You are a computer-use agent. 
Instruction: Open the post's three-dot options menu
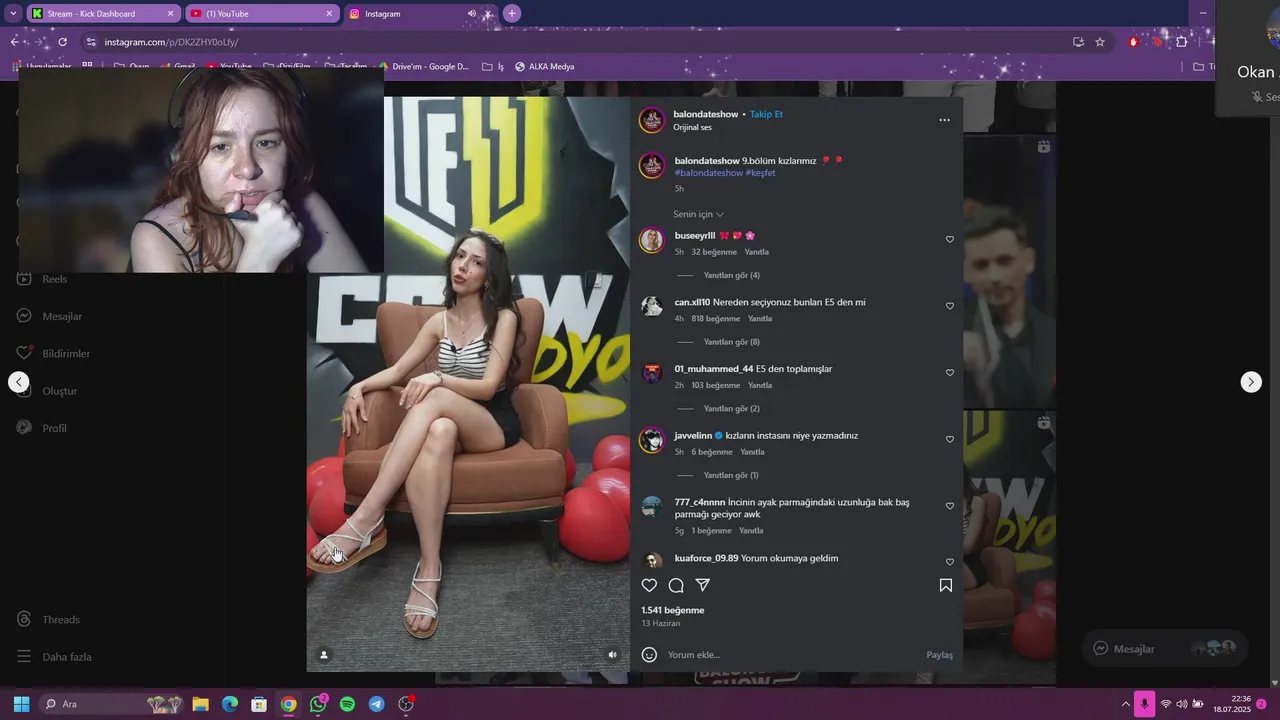pyautogui.click(x=944, y=120)
